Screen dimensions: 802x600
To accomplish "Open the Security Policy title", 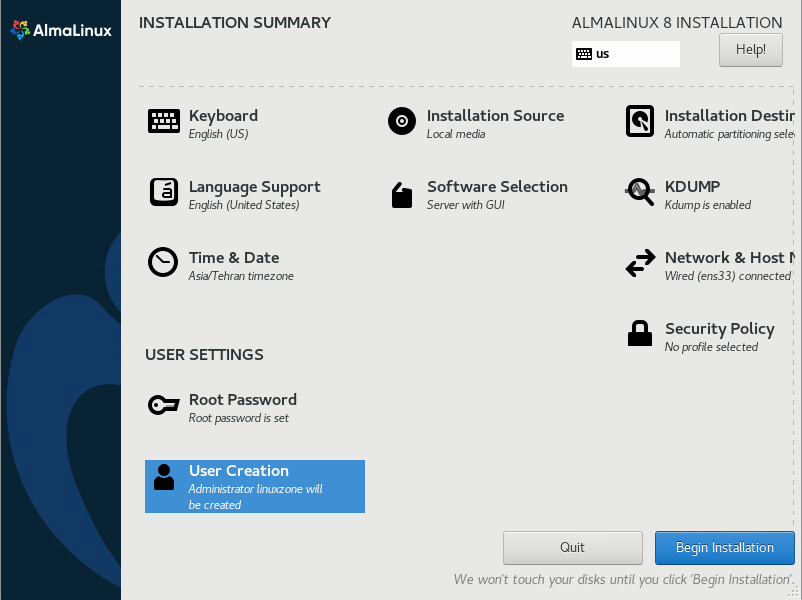I will (720, 328).
